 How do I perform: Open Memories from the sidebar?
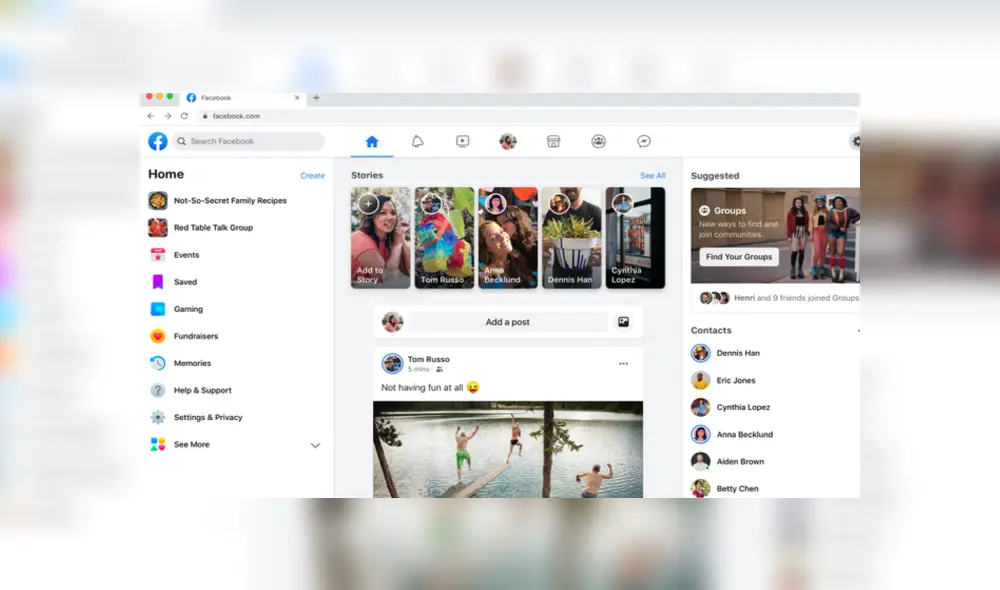click(x=192, y=363)
